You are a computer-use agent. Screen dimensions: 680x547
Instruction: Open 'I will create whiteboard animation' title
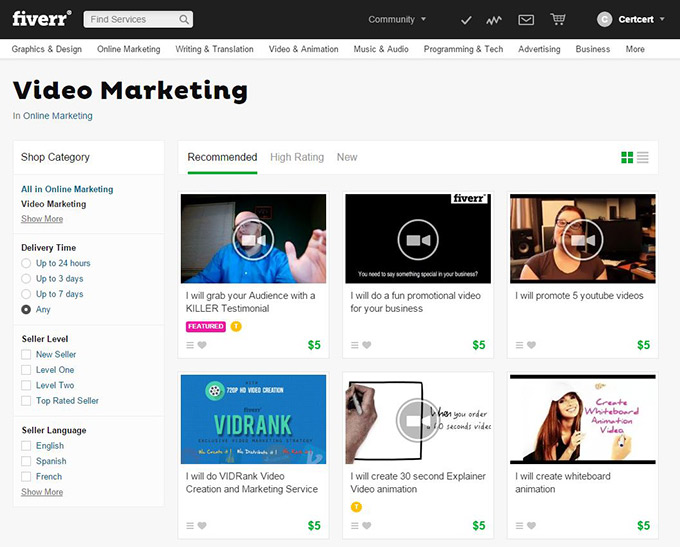point(563,483)
